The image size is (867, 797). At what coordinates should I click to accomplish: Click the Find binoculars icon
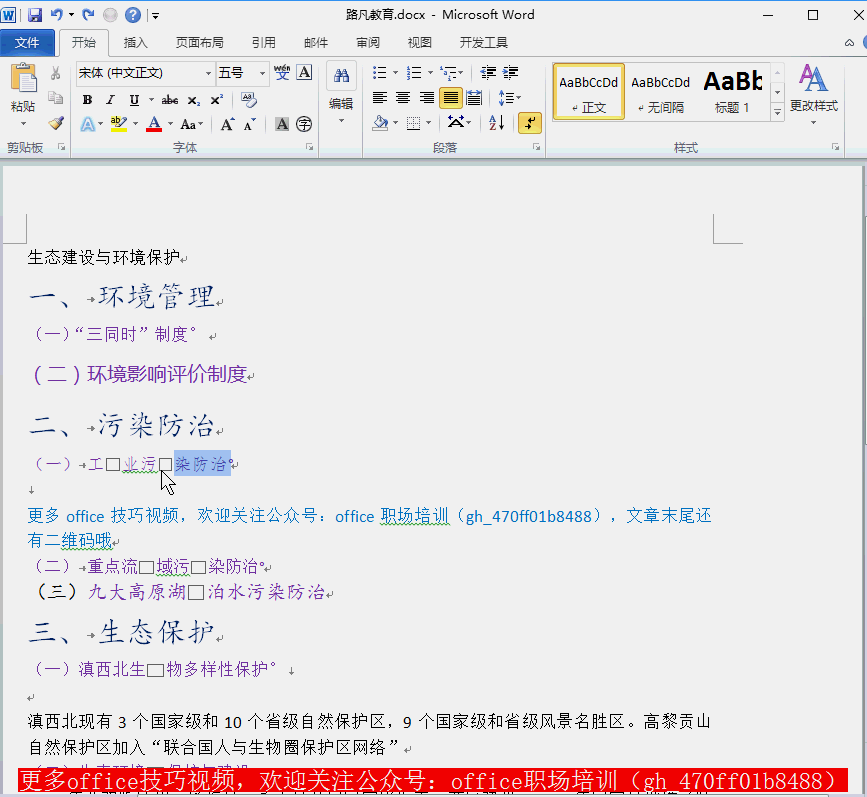click(x=341, y=76)
